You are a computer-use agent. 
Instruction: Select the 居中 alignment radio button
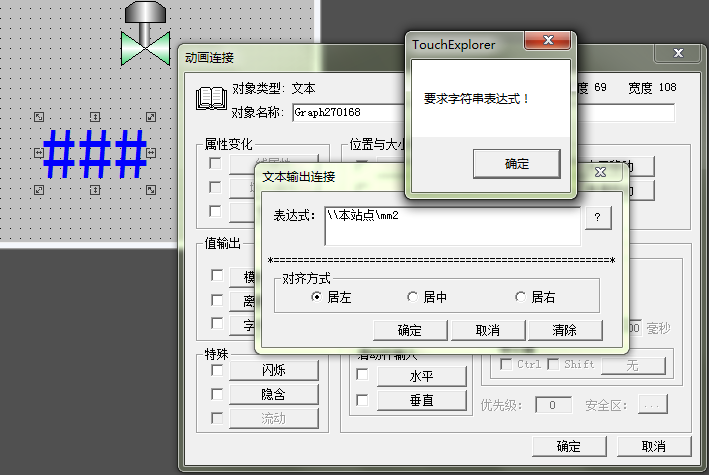point(413,297)
